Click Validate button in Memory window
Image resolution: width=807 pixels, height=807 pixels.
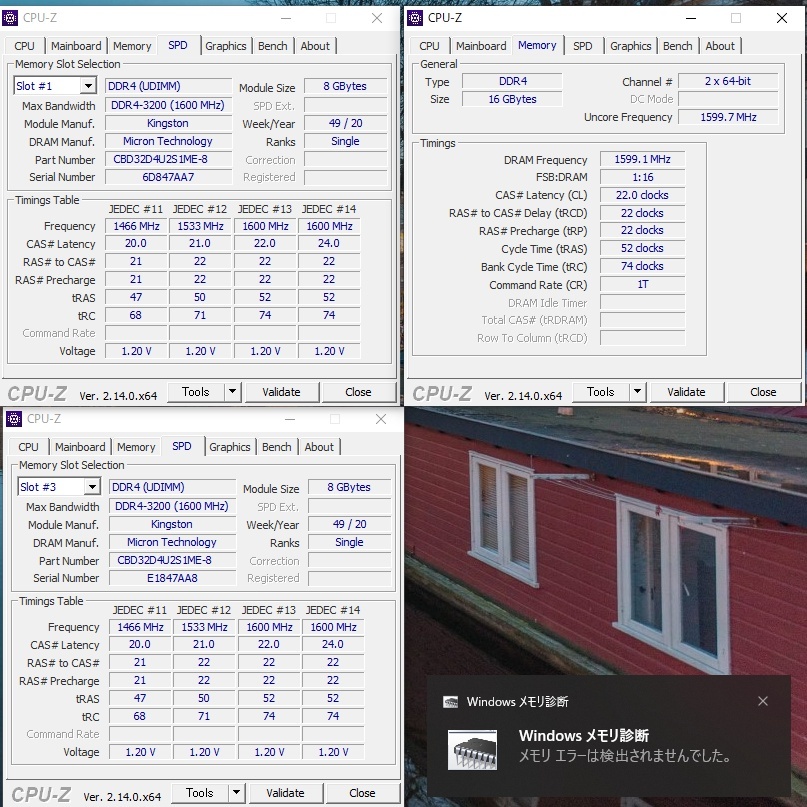(687, 392)
